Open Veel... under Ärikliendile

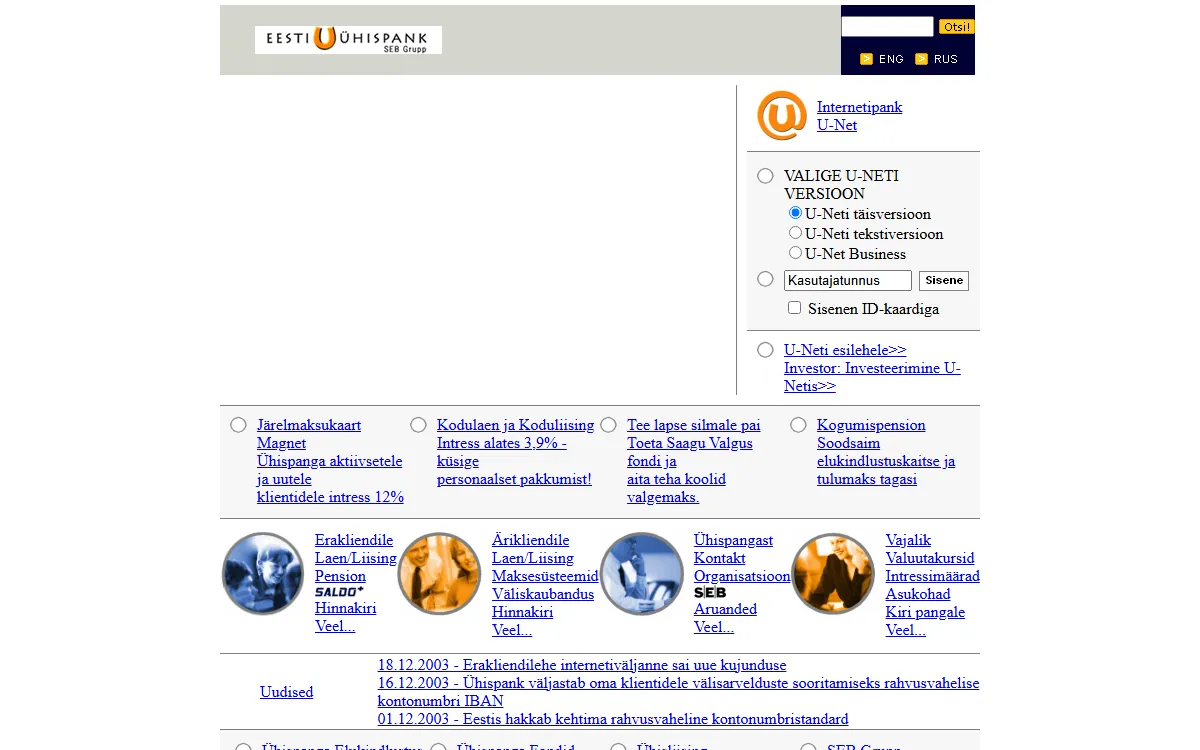point(512,630)
